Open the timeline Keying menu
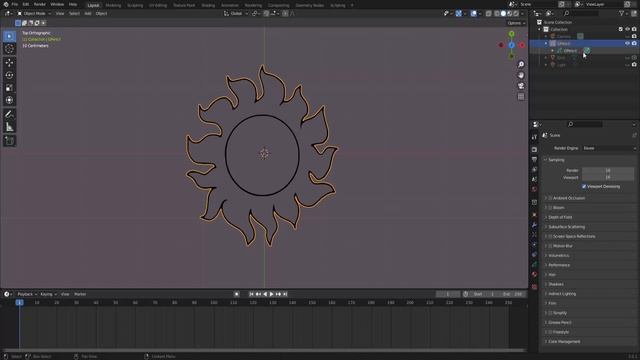Screen dimensions: 640x360 [x=48, y=294]
